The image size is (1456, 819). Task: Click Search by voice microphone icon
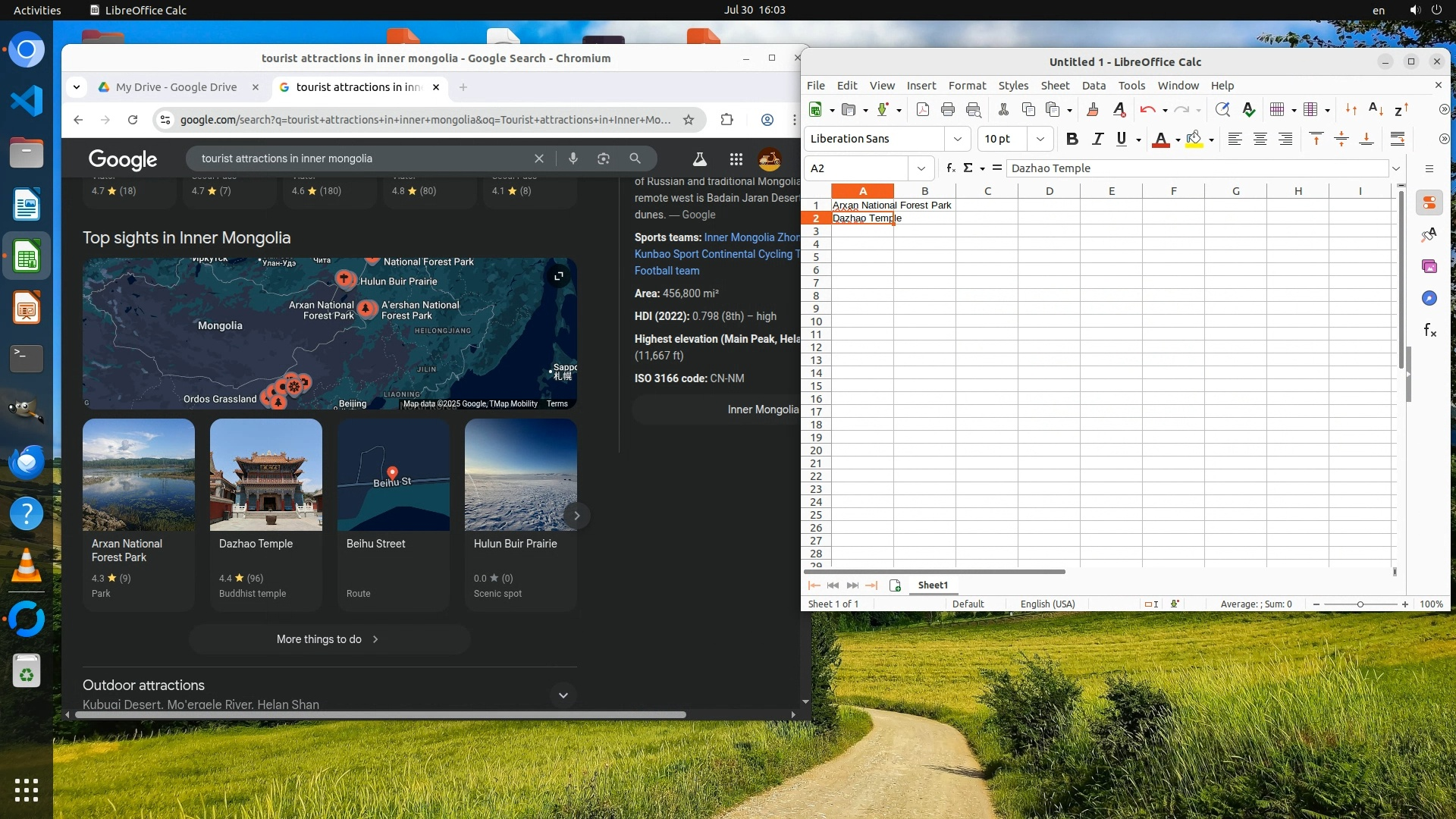pos(573,158)
